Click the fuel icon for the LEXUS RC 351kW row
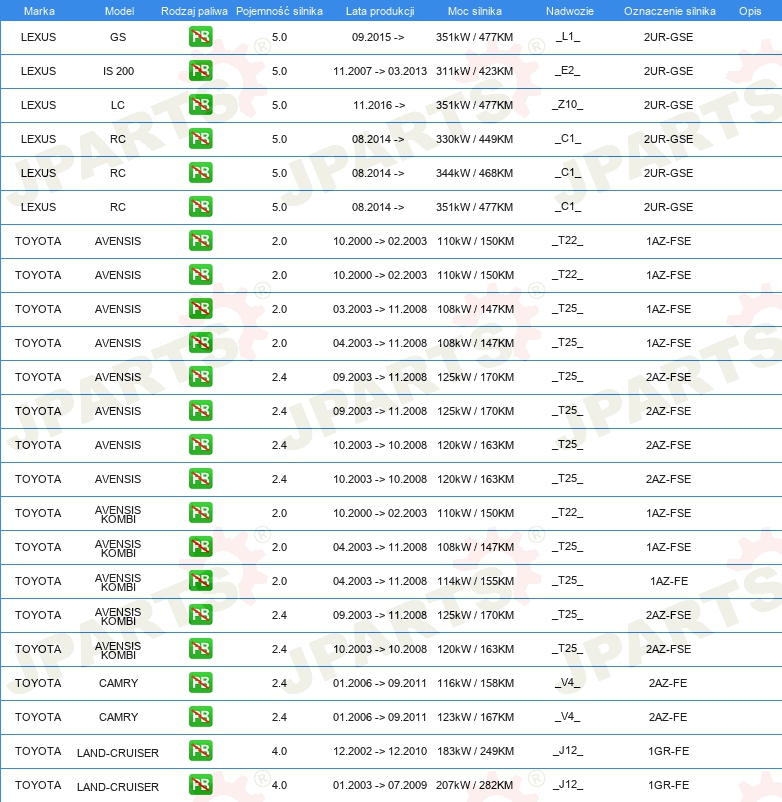This screenshot has width=782, height=802. [x=200, y=207]
